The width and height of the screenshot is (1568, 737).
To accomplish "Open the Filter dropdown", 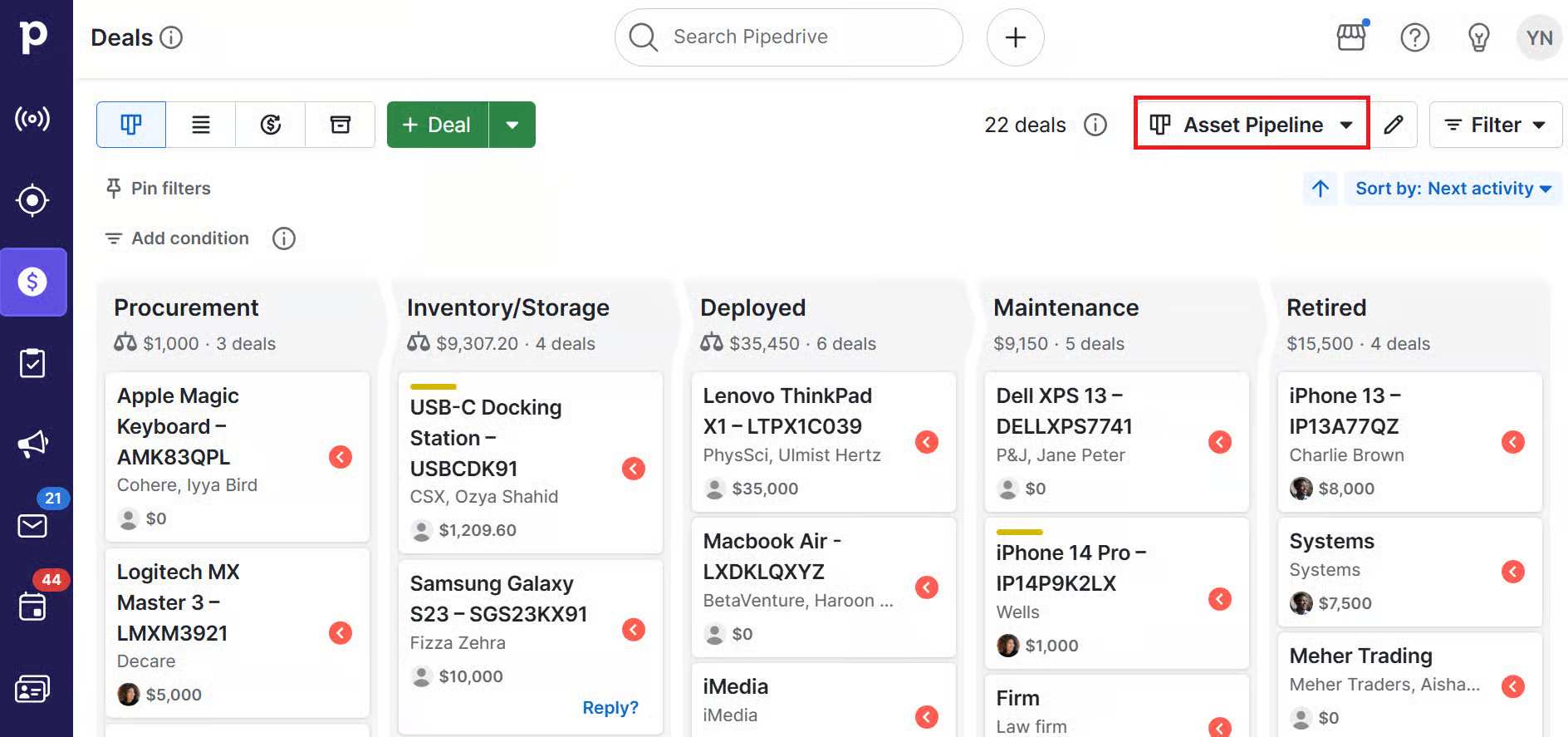I will [1496, 125].
